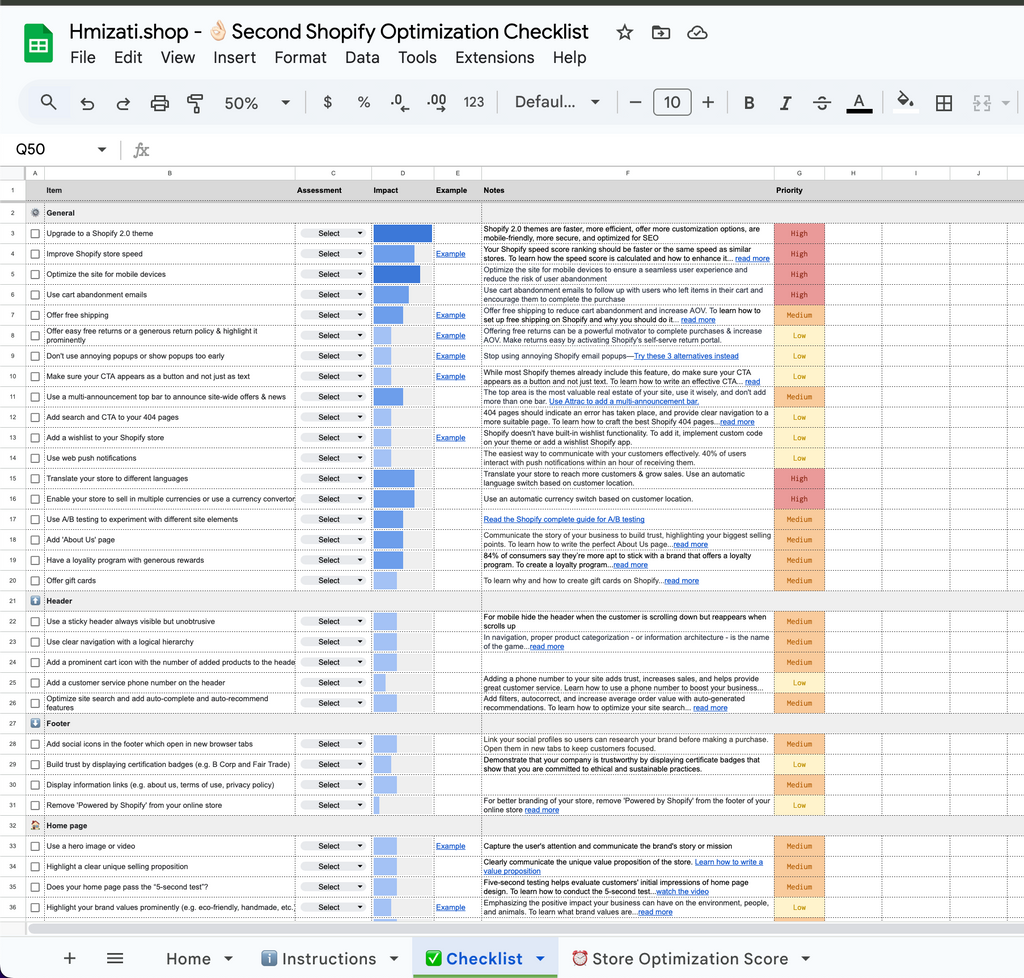Follow 'Use Attrac to add a multi-announcement bar' link
Image resolution: width=1024 pixels, height=978 pixels.
(624, 402)
